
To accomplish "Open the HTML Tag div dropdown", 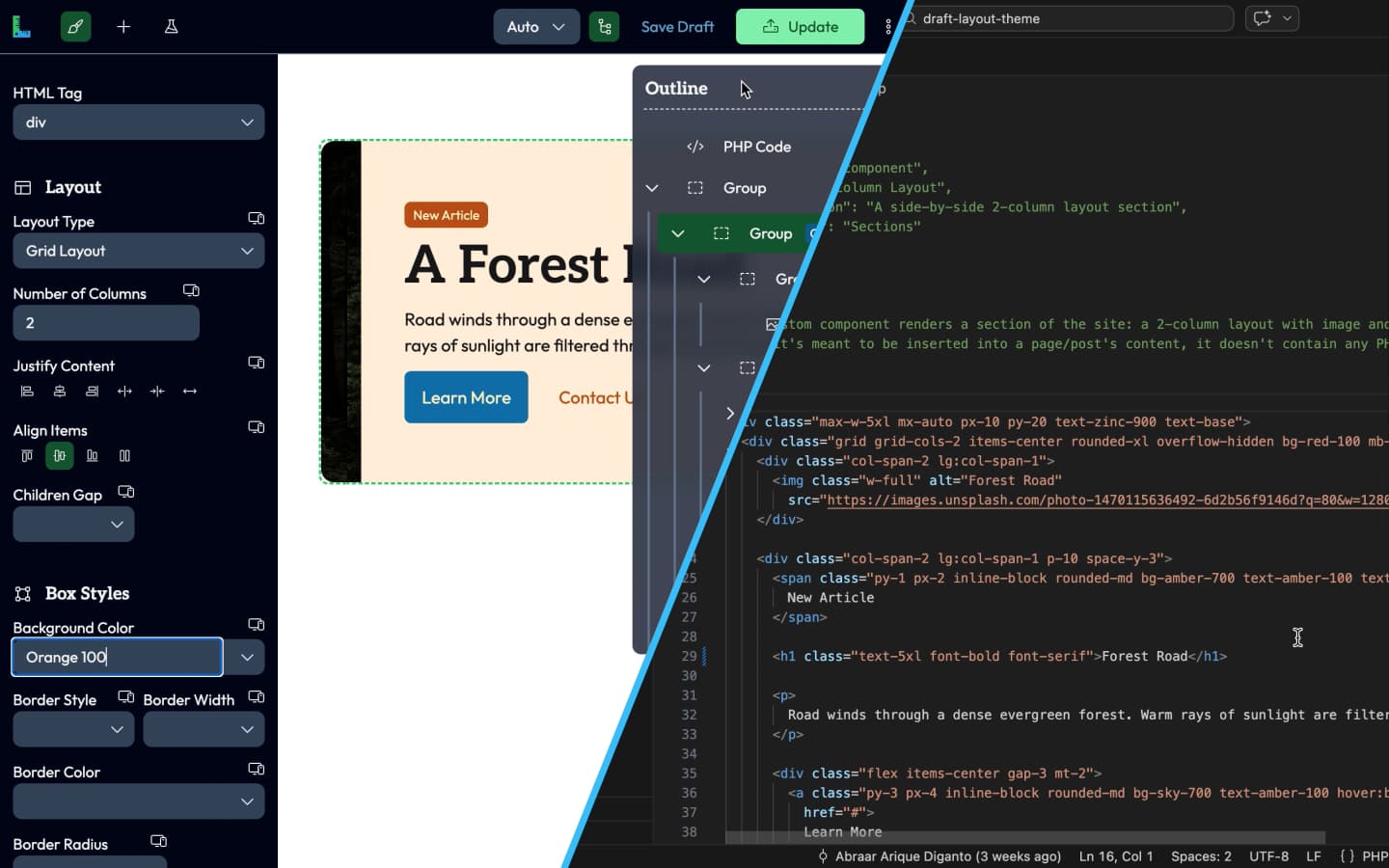I will [138, 122].
